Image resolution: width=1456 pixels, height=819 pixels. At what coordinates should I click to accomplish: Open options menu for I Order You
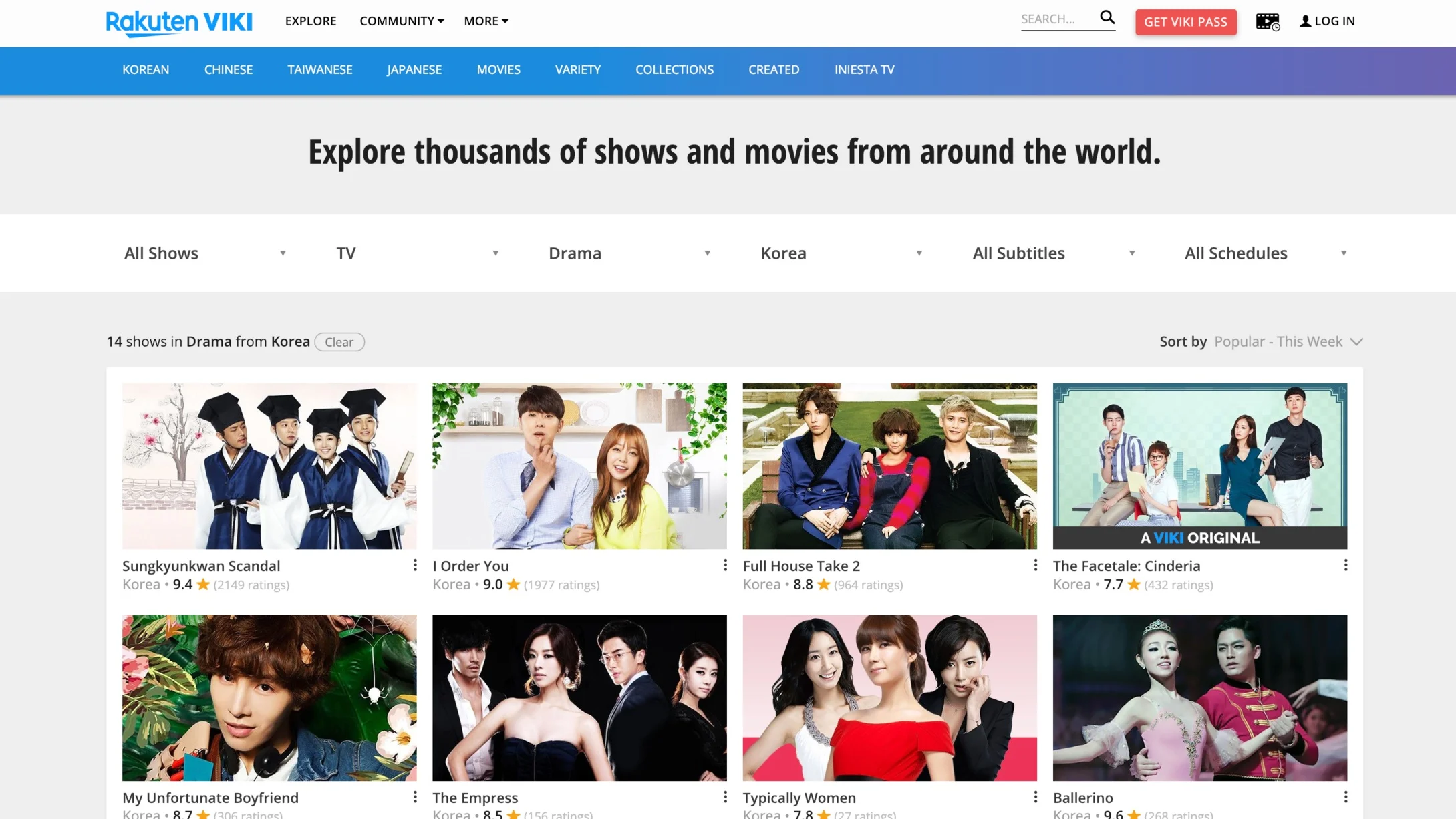[725, 566]
